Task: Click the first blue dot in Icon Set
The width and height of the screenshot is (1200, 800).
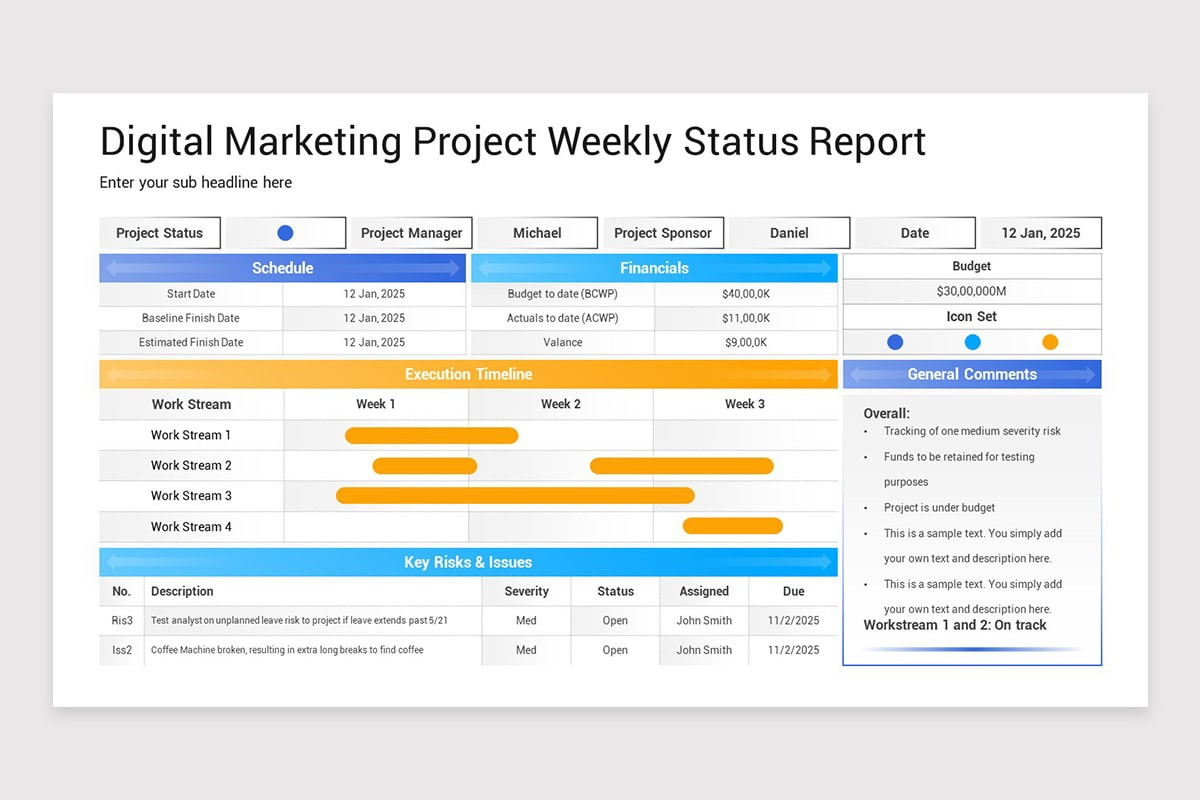Action: (893, 341)
